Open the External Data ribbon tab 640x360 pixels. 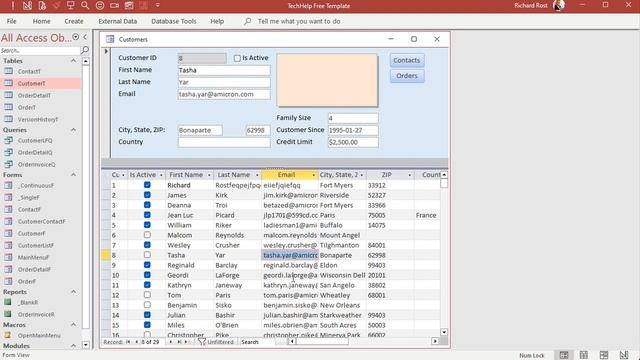pyautogui.click(x=118, y=21)
